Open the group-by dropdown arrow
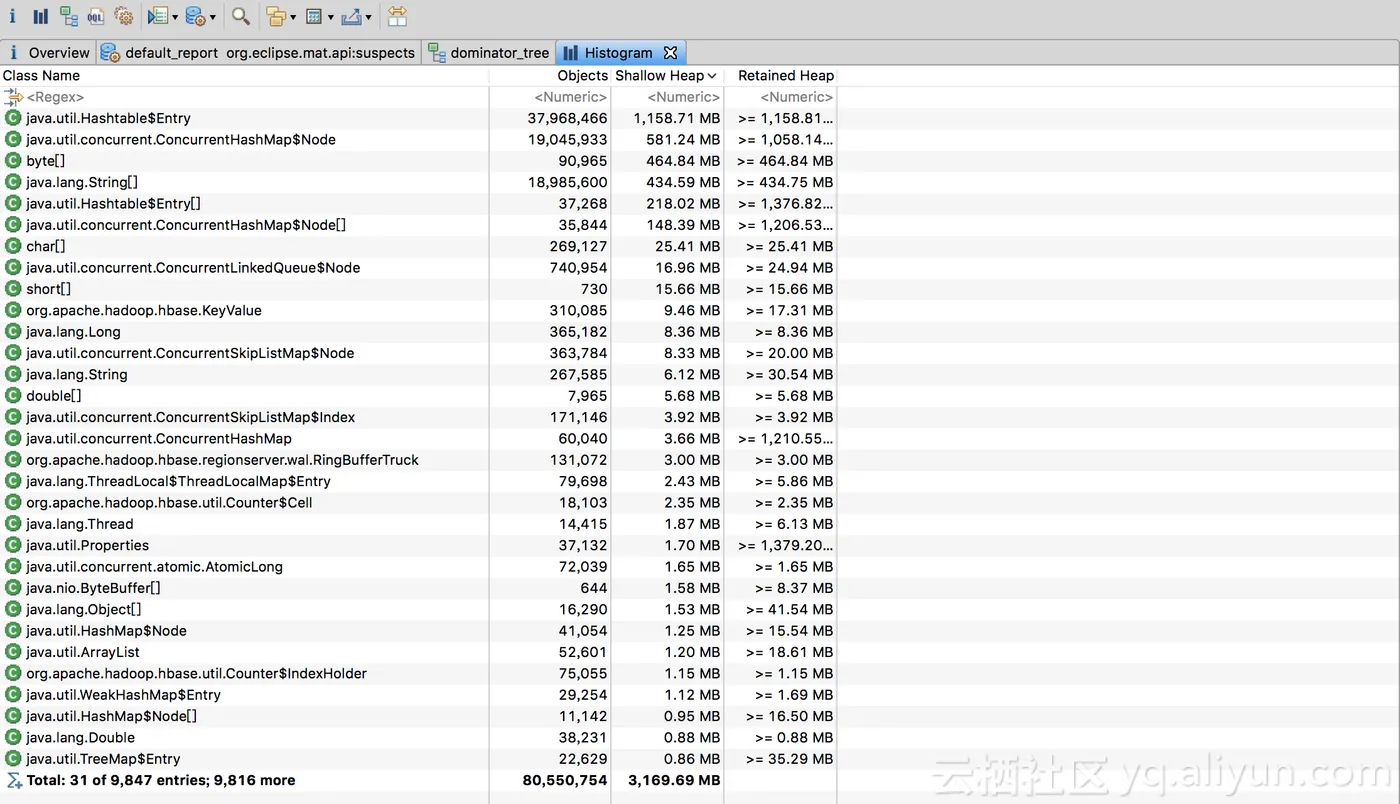 [293, 17]
